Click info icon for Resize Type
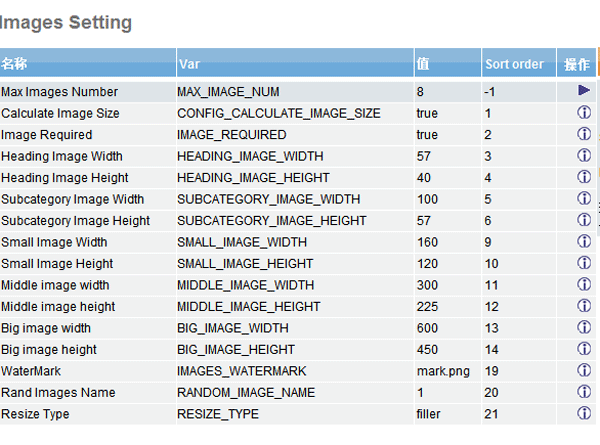This screenshot has height=445, width=600. click(x=584, y=414)
